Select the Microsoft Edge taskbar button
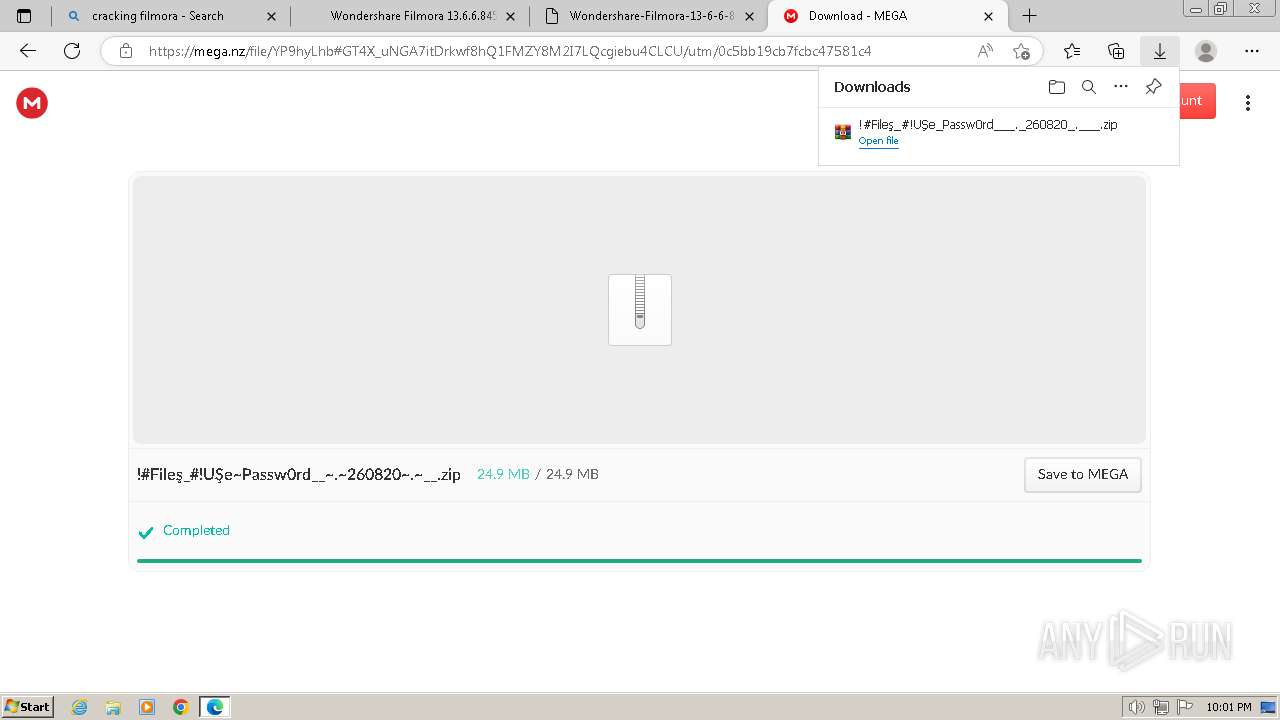Image resolution: width=1280 pixels, height=720 pixels. (x=215, y=707)
